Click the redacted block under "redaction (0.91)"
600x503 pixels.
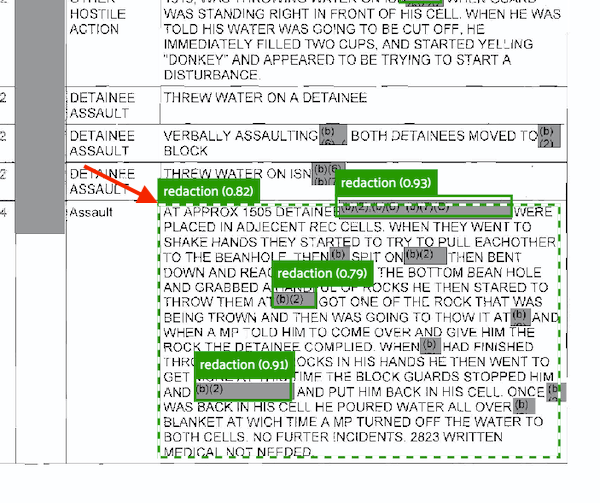(244, 391)
